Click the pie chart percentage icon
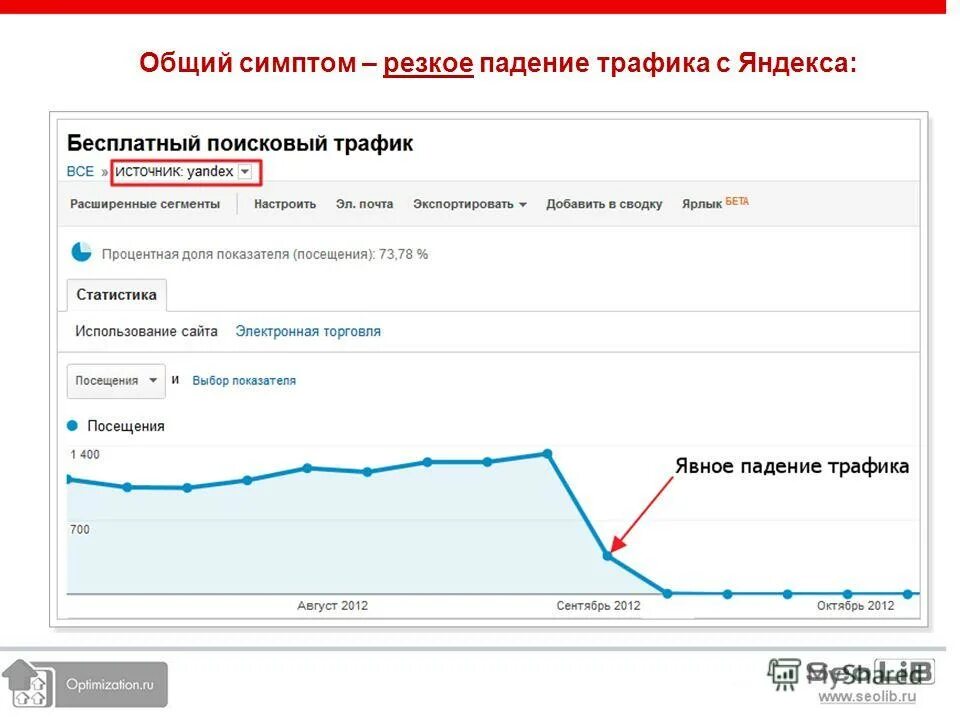This screenshot has width=960, height=720. click(x=81, y=252)
